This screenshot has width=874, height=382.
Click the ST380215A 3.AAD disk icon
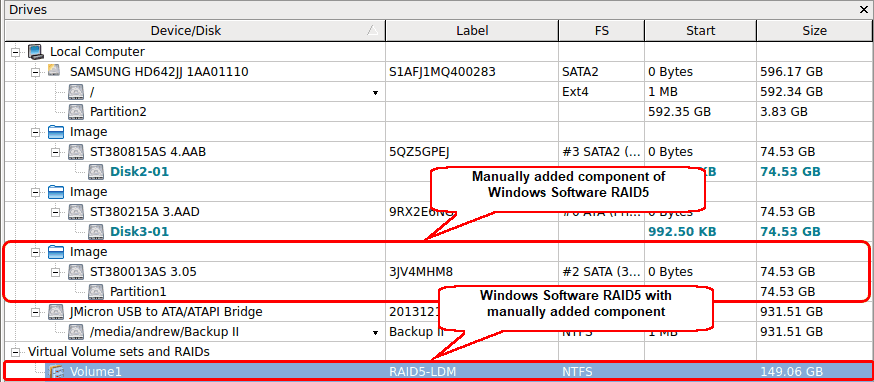pyautogui.click(x=76, y=212)
